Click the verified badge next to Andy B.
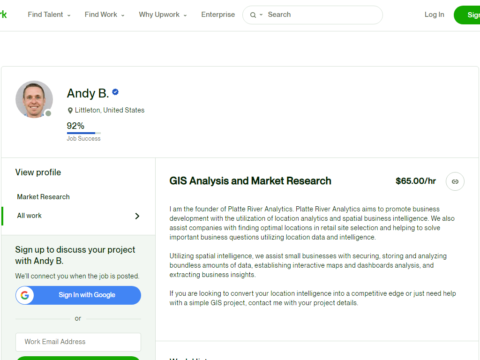 pyautogui.click(x=115, y=92)
